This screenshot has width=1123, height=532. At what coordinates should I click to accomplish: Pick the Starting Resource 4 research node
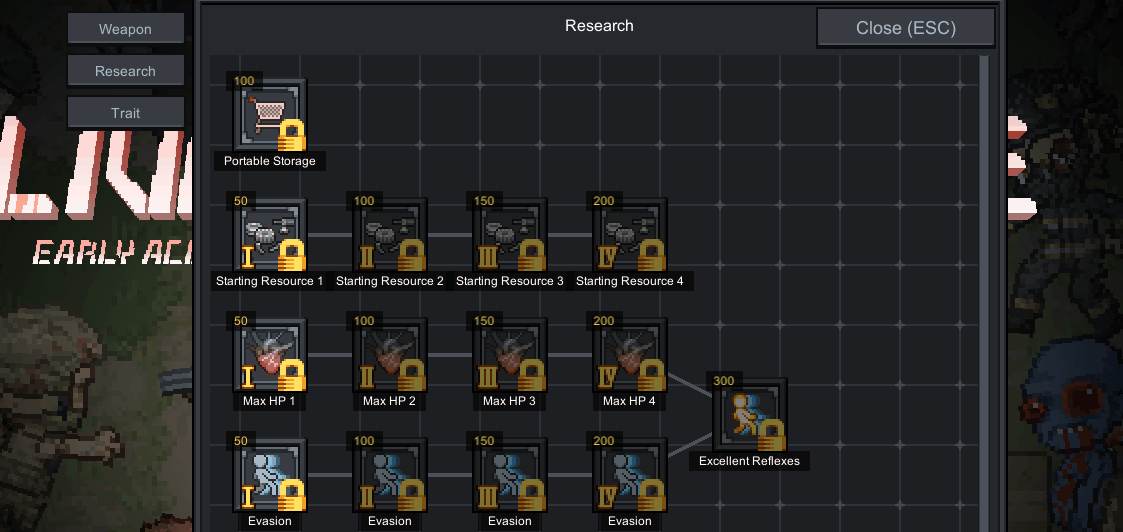pos(630,235)
